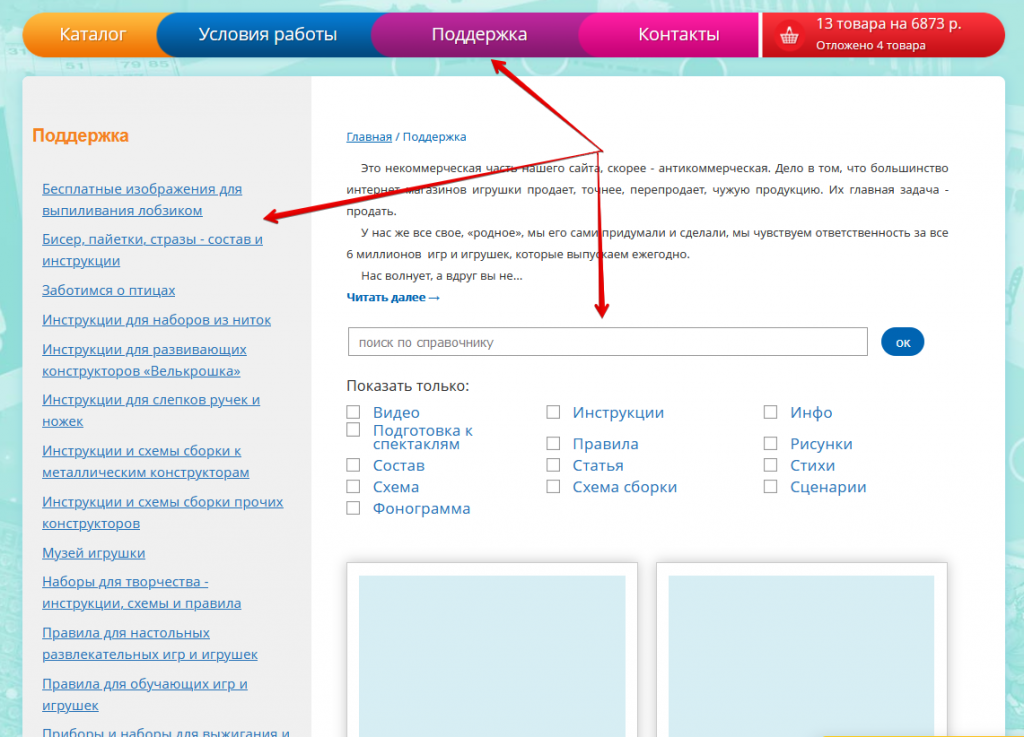Check the Правила filter box
This screenshot has height=737, width=1024.
pos(553,443)
